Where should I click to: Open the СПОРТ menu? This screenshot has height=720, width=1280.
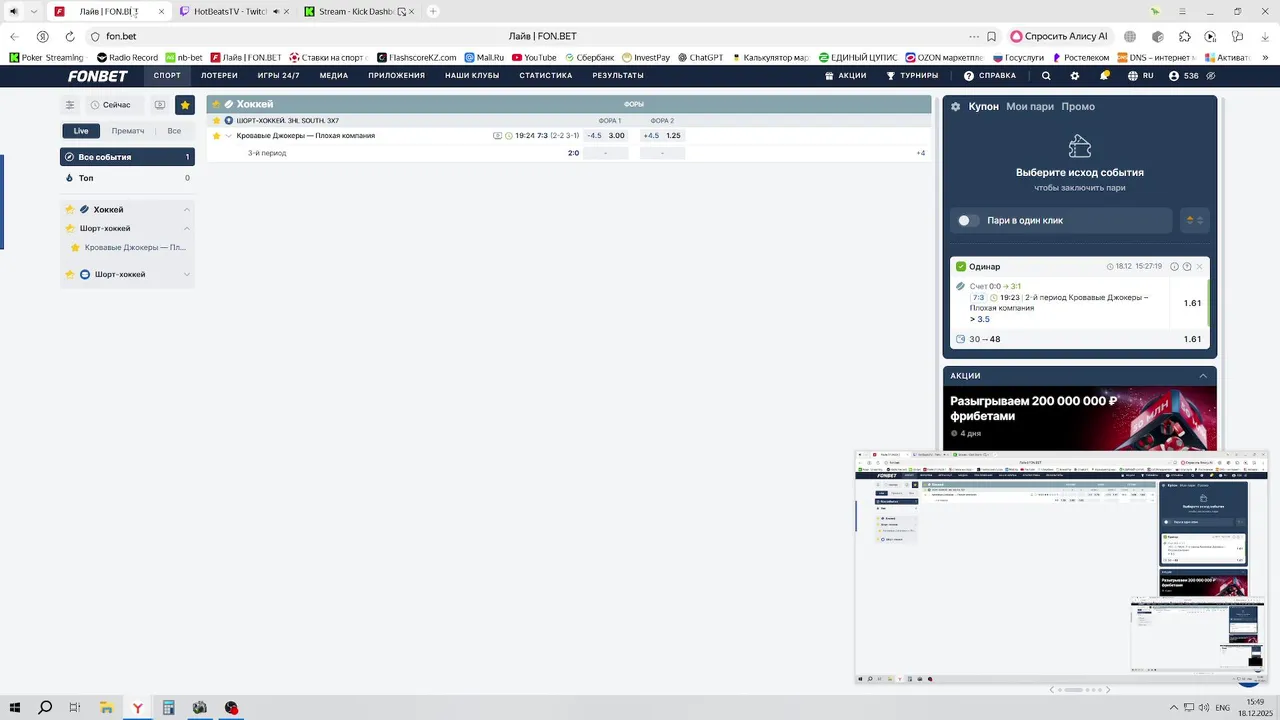tap(167, 76)
